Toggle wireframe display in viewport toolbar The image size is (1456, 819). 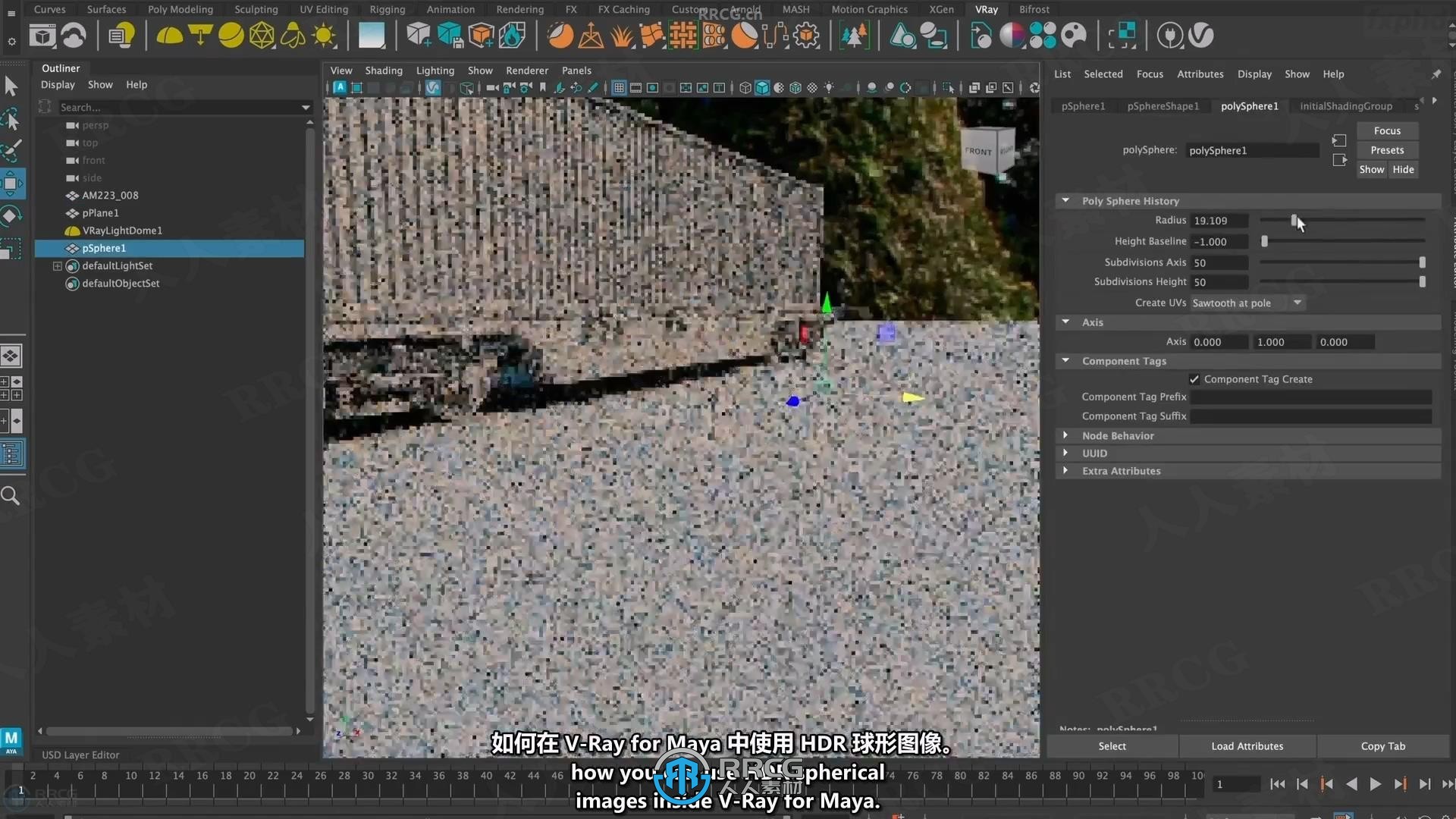[x=745, y=88]
